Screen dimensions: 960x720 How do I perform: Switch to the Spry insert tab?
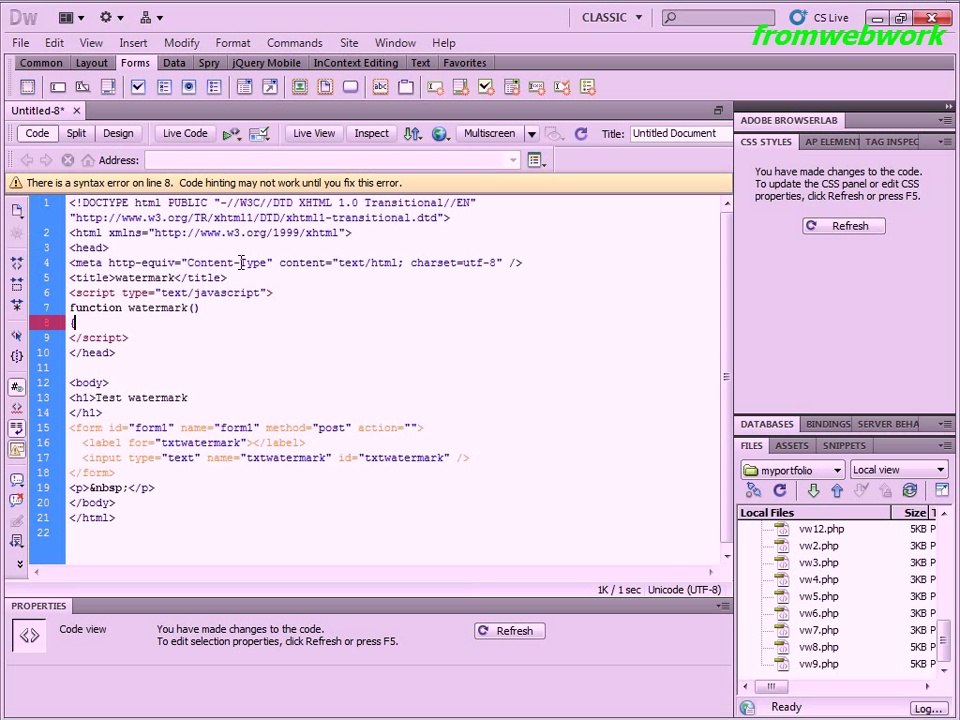click(x=209, y=63)
